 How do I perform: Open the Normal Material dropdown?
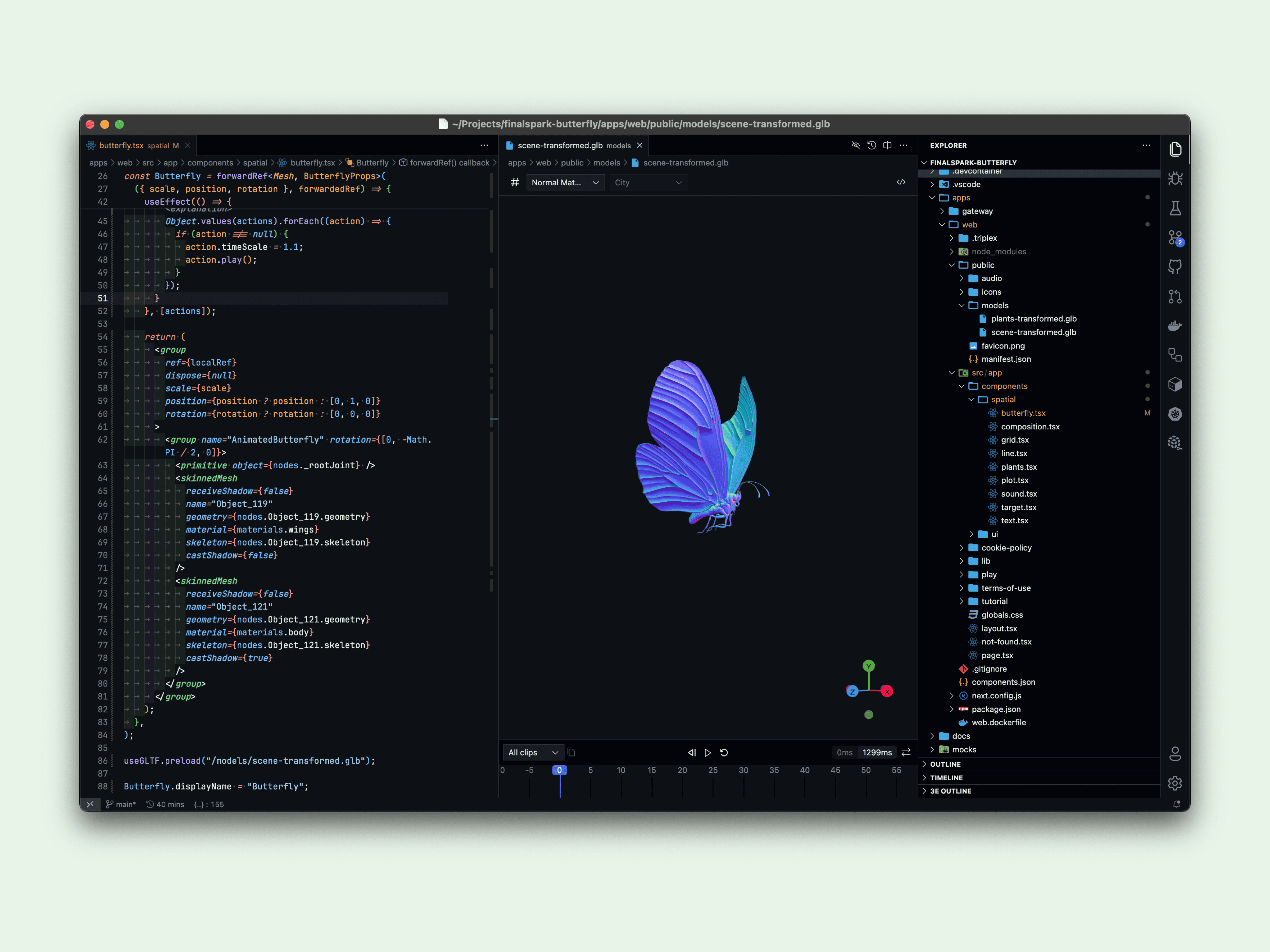pyautogui.click(x=565, y=182)
